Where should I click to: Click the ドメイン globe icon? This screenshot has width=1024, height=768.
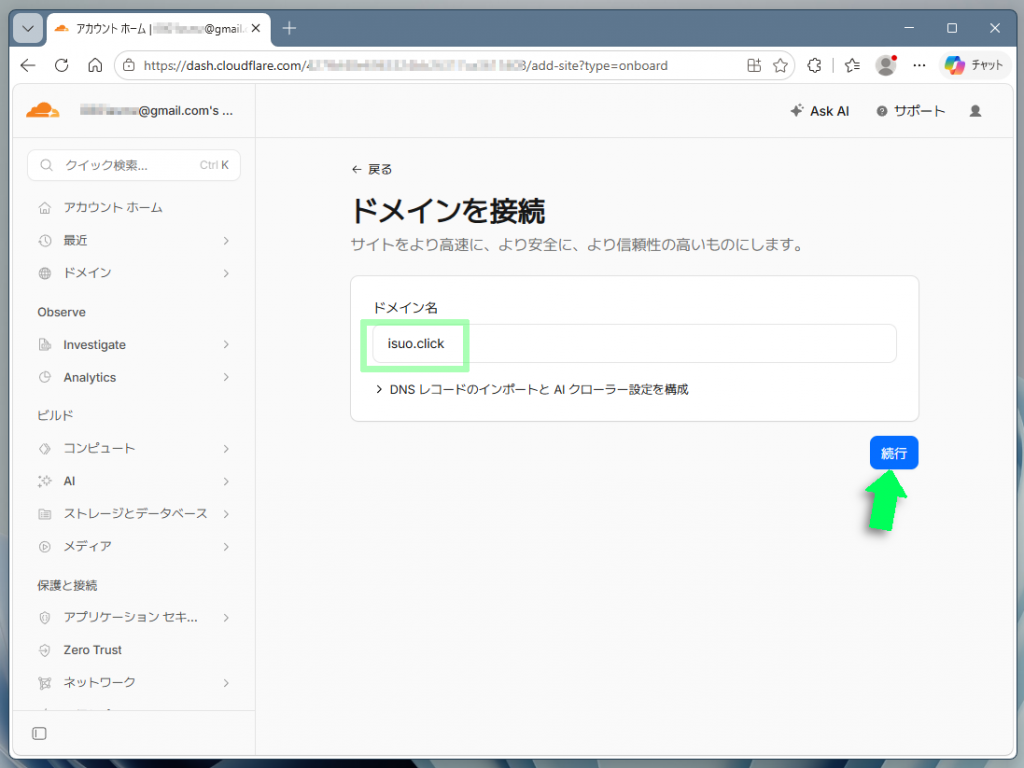[44, 274]
